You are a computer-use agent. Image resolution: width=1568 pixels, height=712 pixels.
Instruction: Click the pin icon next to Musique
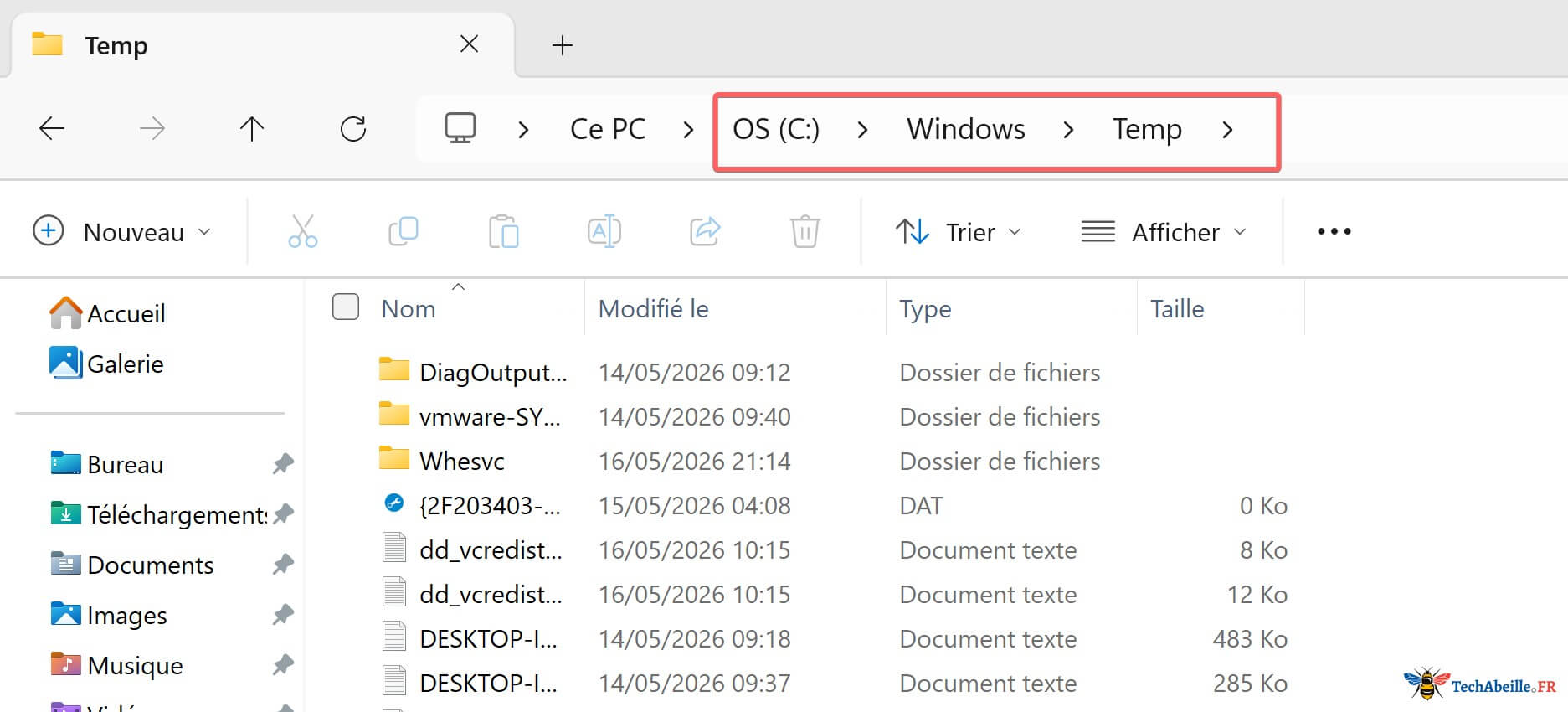coord(283,664)
